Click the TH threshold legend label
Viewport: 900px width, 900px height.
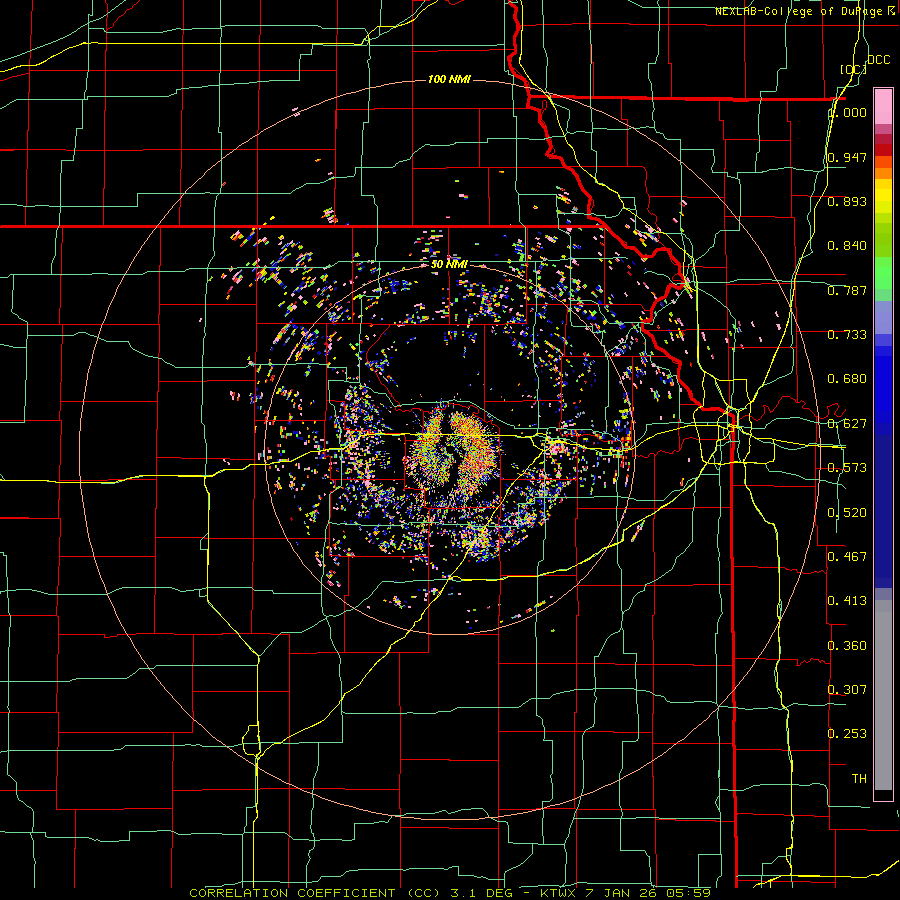859,779
